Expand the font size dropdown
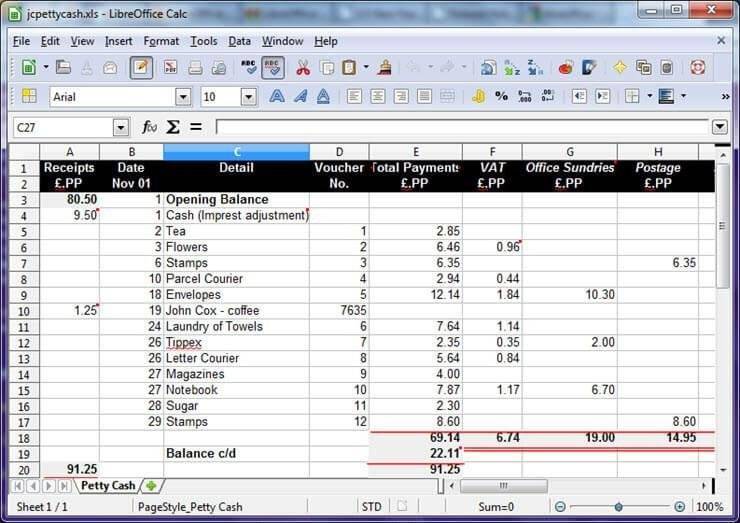740x523 pixels. point(248,97)
